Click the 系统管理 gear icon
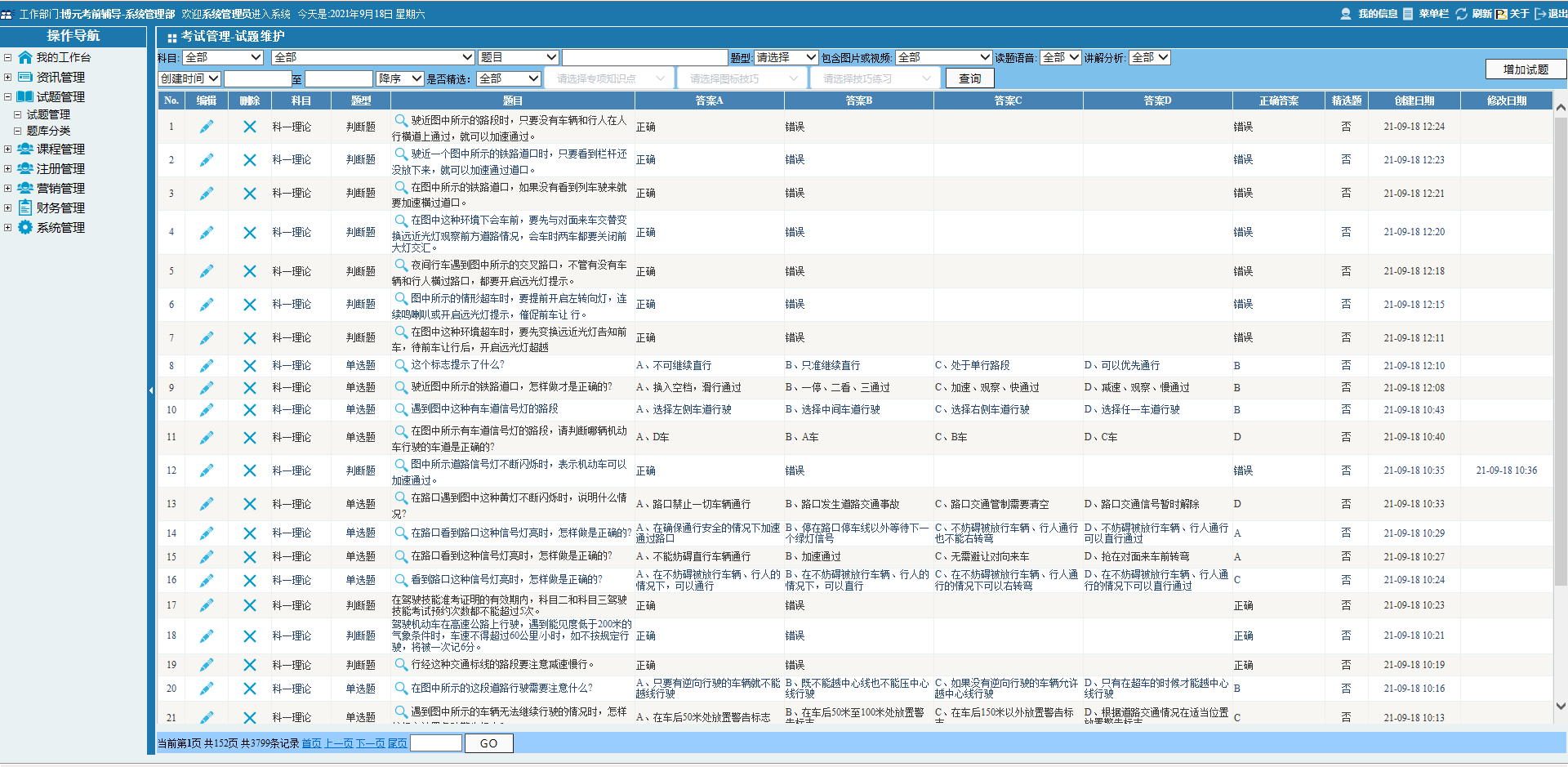This screenshot has width=1568, height=767. pyautogui.click(x=25, y=227)
